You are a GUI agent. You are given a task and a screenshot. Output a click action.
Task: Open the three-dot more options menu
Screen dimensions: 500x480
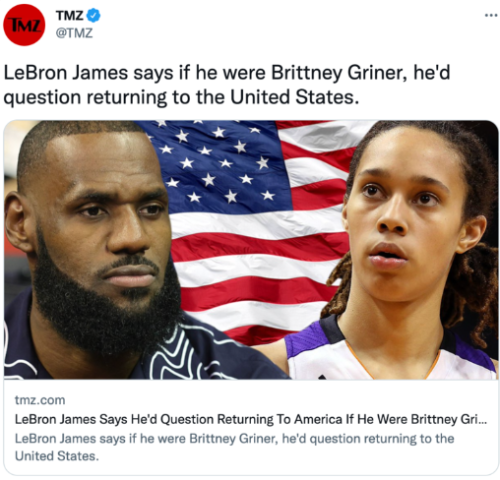point(491,15)
